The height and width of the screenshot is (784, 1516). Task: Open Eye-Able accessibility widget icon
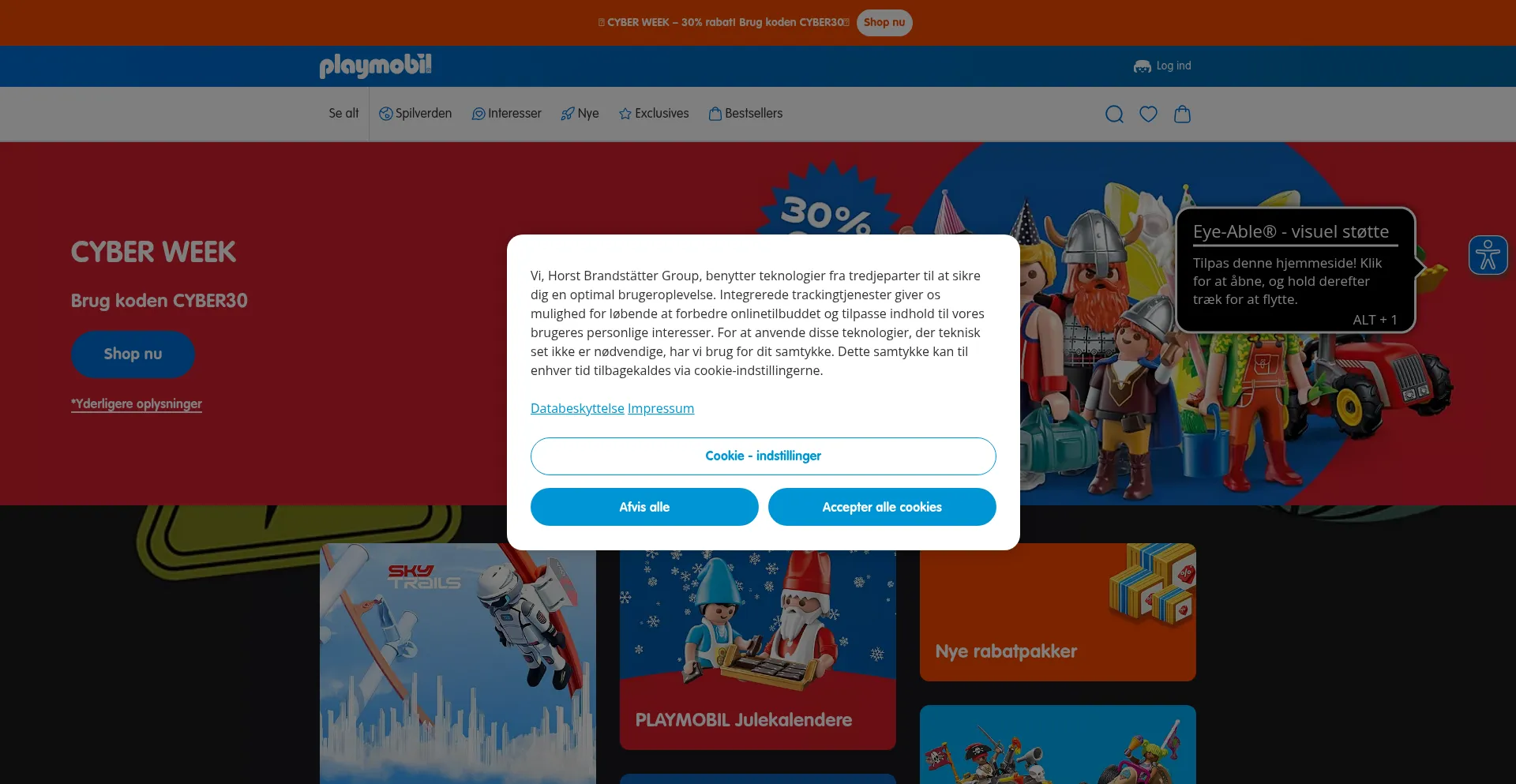tap(1488, 256)
